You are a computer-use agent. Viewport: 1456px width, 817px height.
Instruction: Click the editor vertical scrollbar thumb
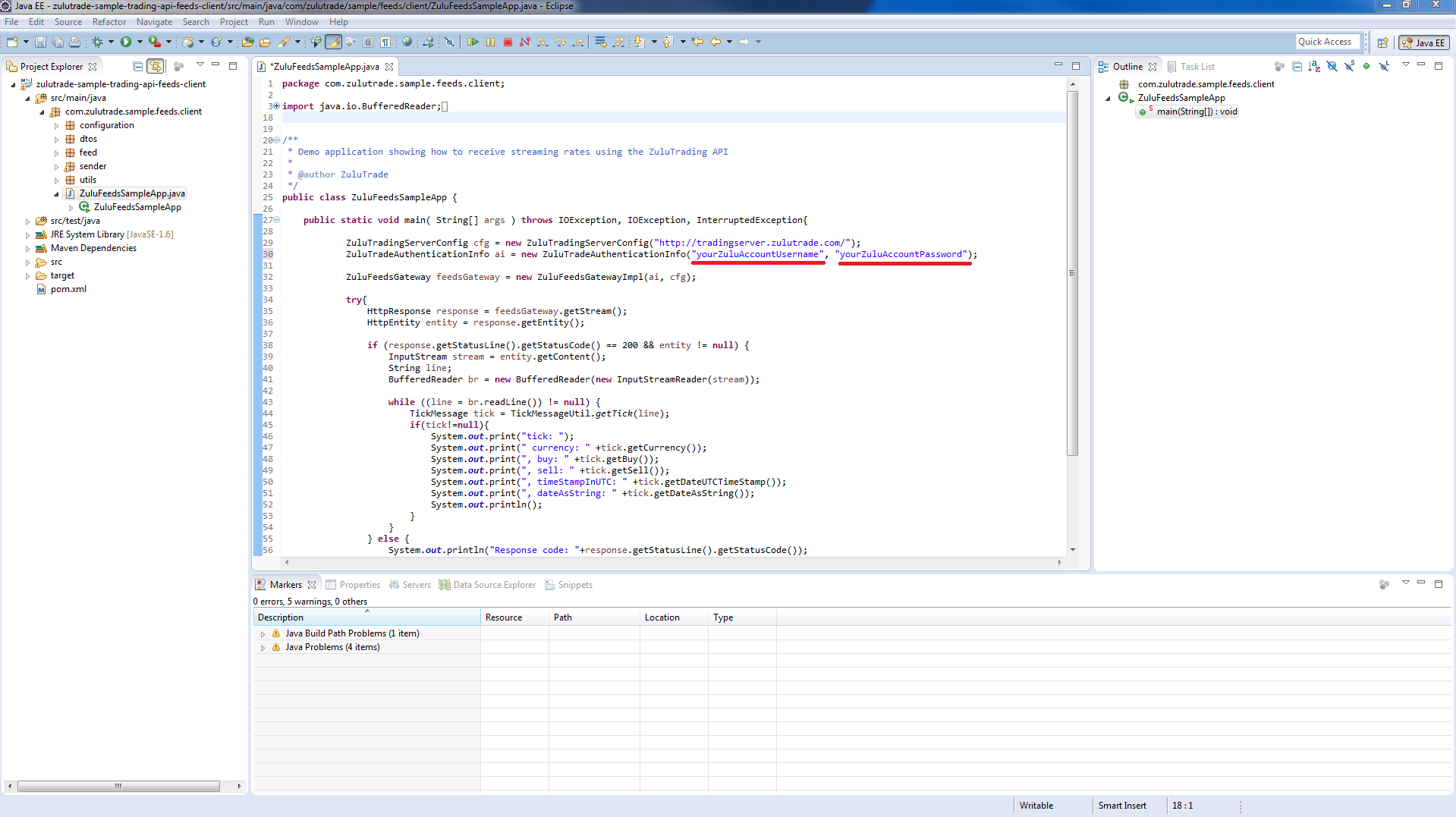click(x=1072, y=273)
